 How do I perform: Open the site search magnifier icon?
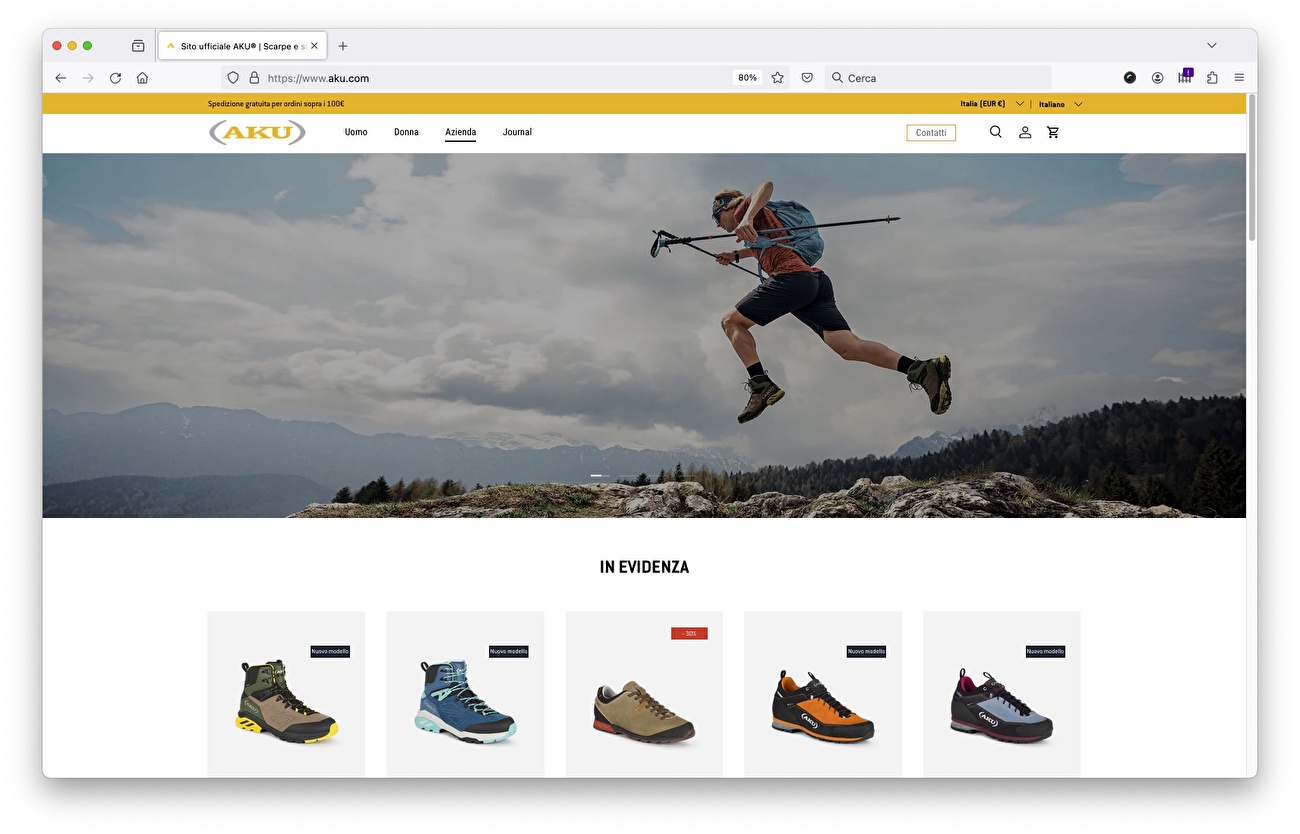[x=995, y=132]
